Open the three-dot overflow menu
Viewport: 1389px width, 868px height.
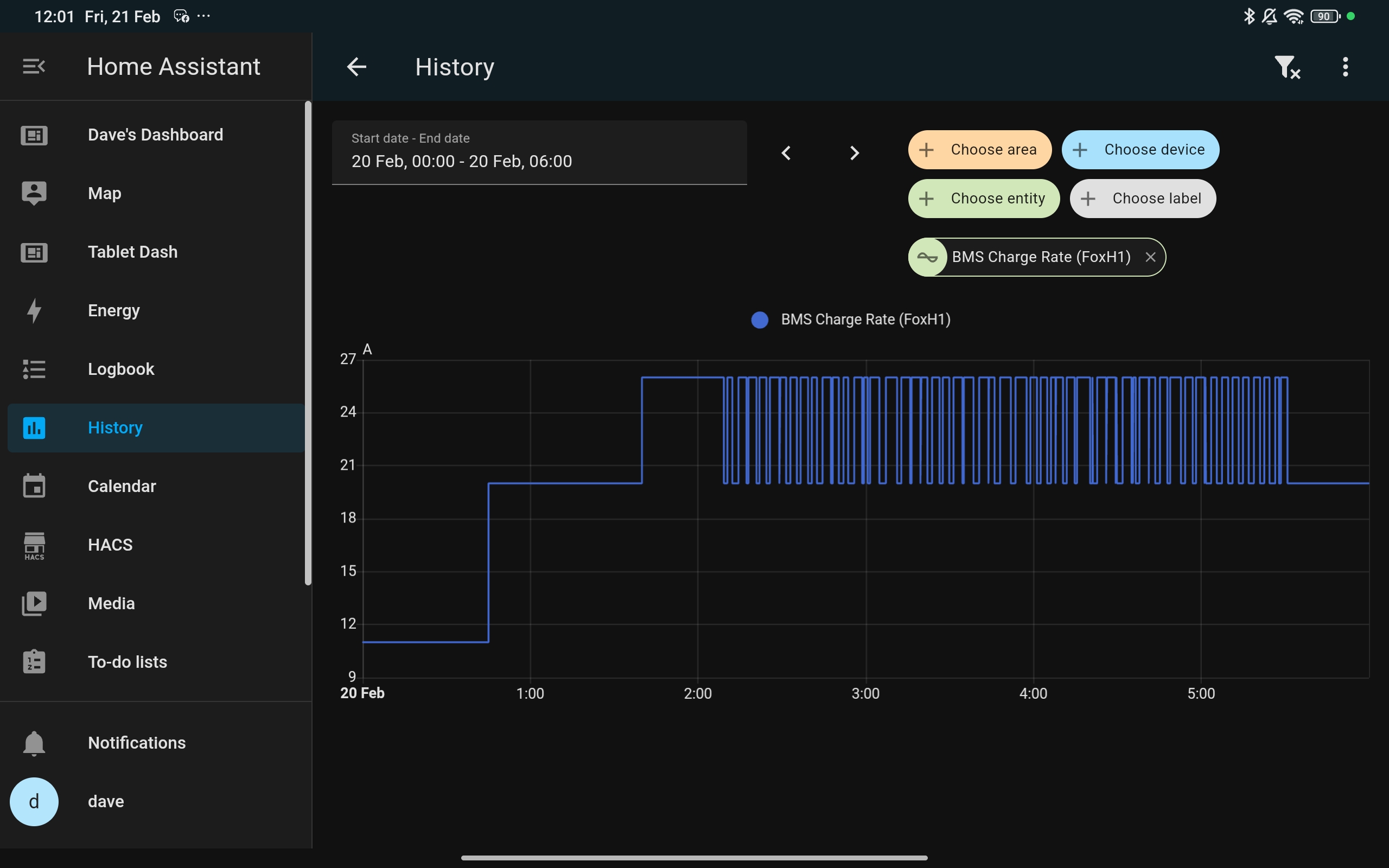(x=1345, y=67)
